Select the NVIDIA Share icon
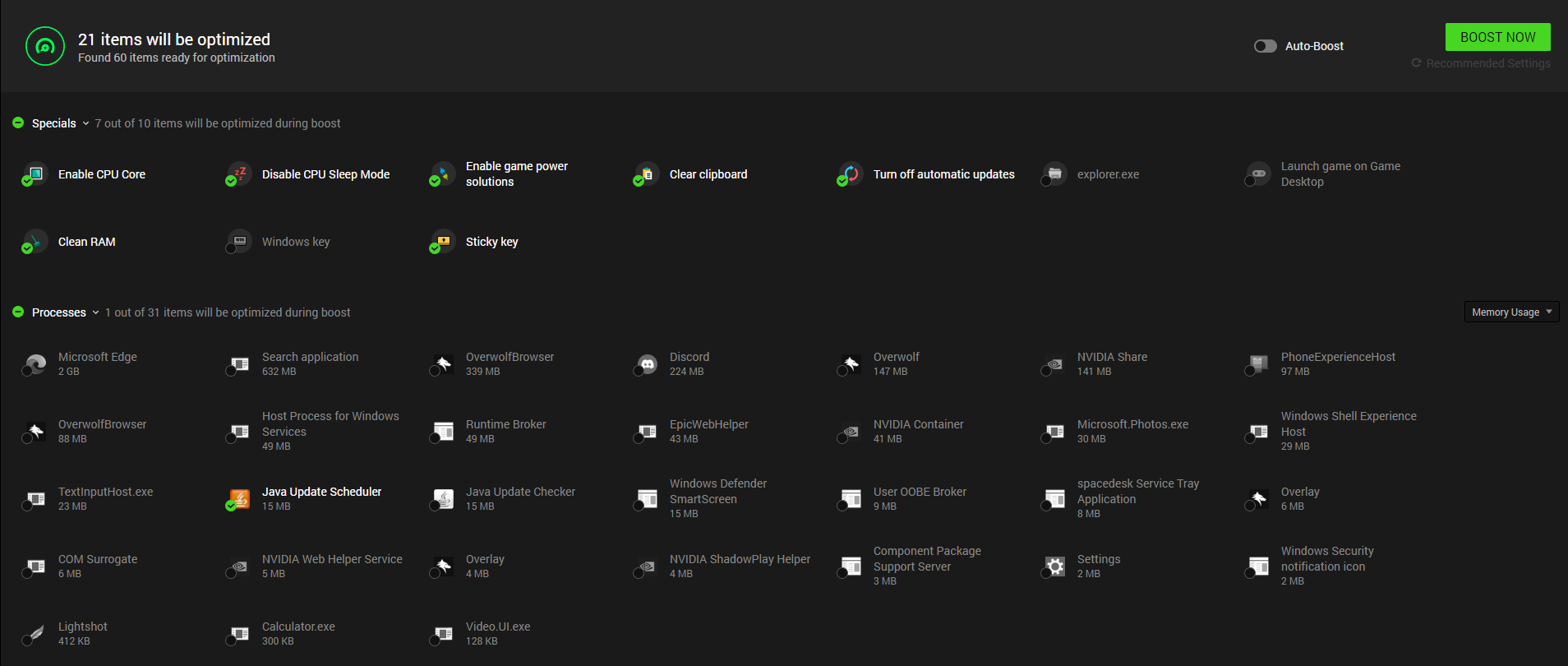Viewport: 1568px width, 666px height. coord(1054,364)
